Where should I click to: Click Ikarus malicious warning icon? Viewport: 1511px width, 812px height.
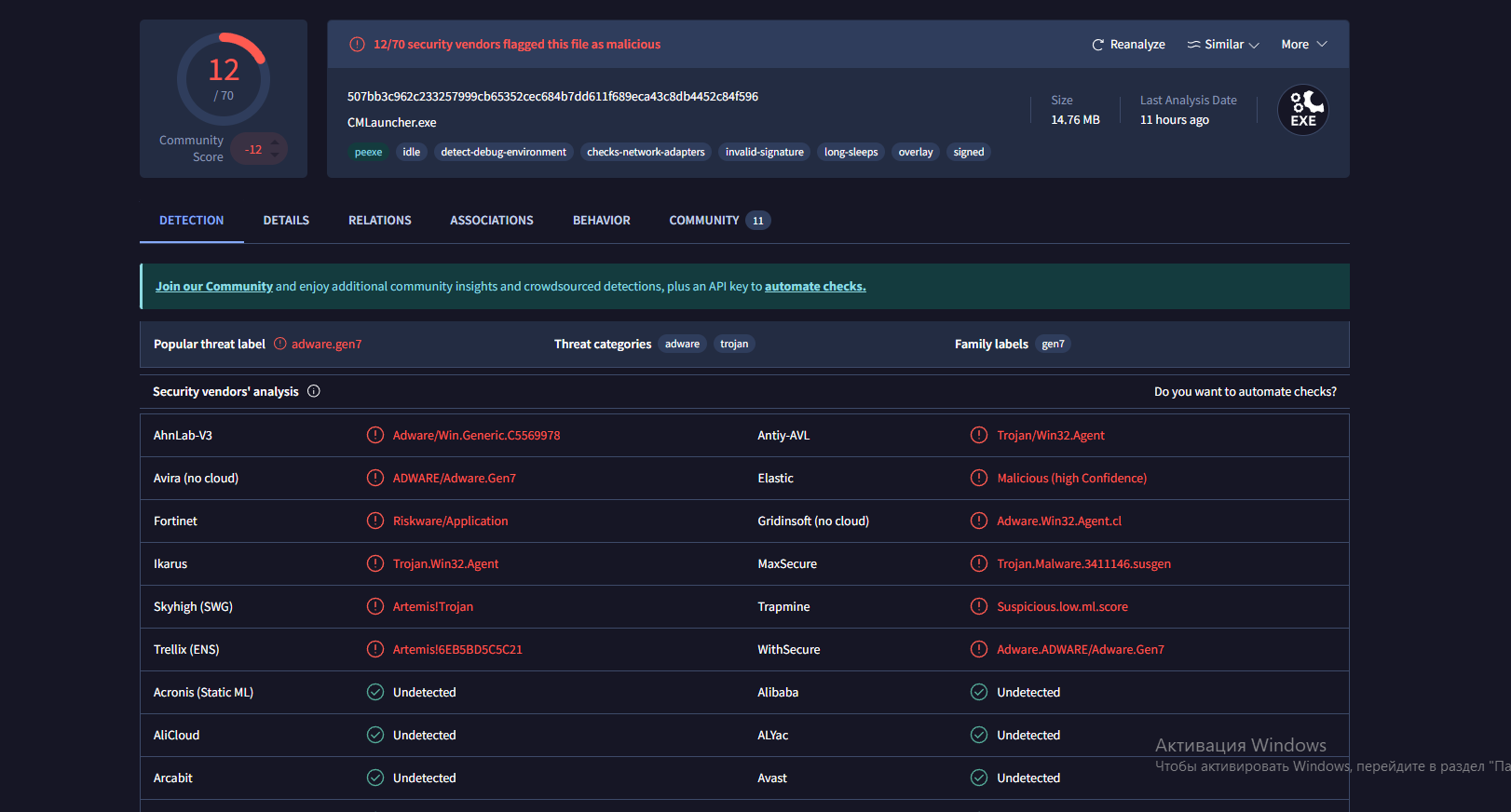coord(375,563)
